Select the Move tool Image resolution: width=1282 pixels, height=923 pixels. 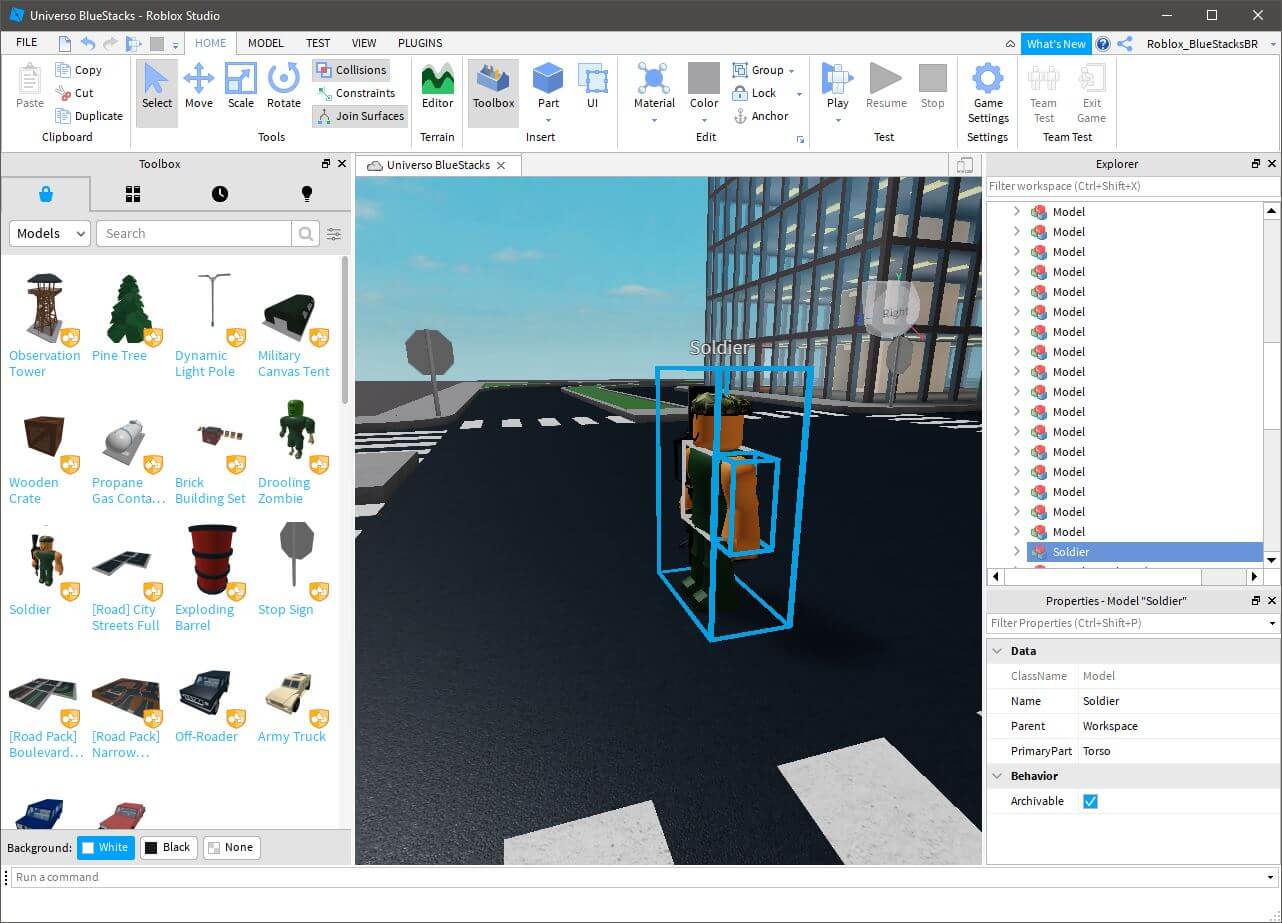click(198, 86)
